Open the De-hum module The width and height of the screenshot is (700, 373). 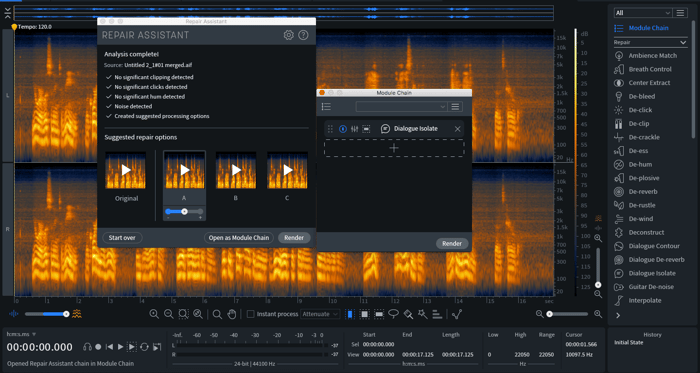point(641,164)
